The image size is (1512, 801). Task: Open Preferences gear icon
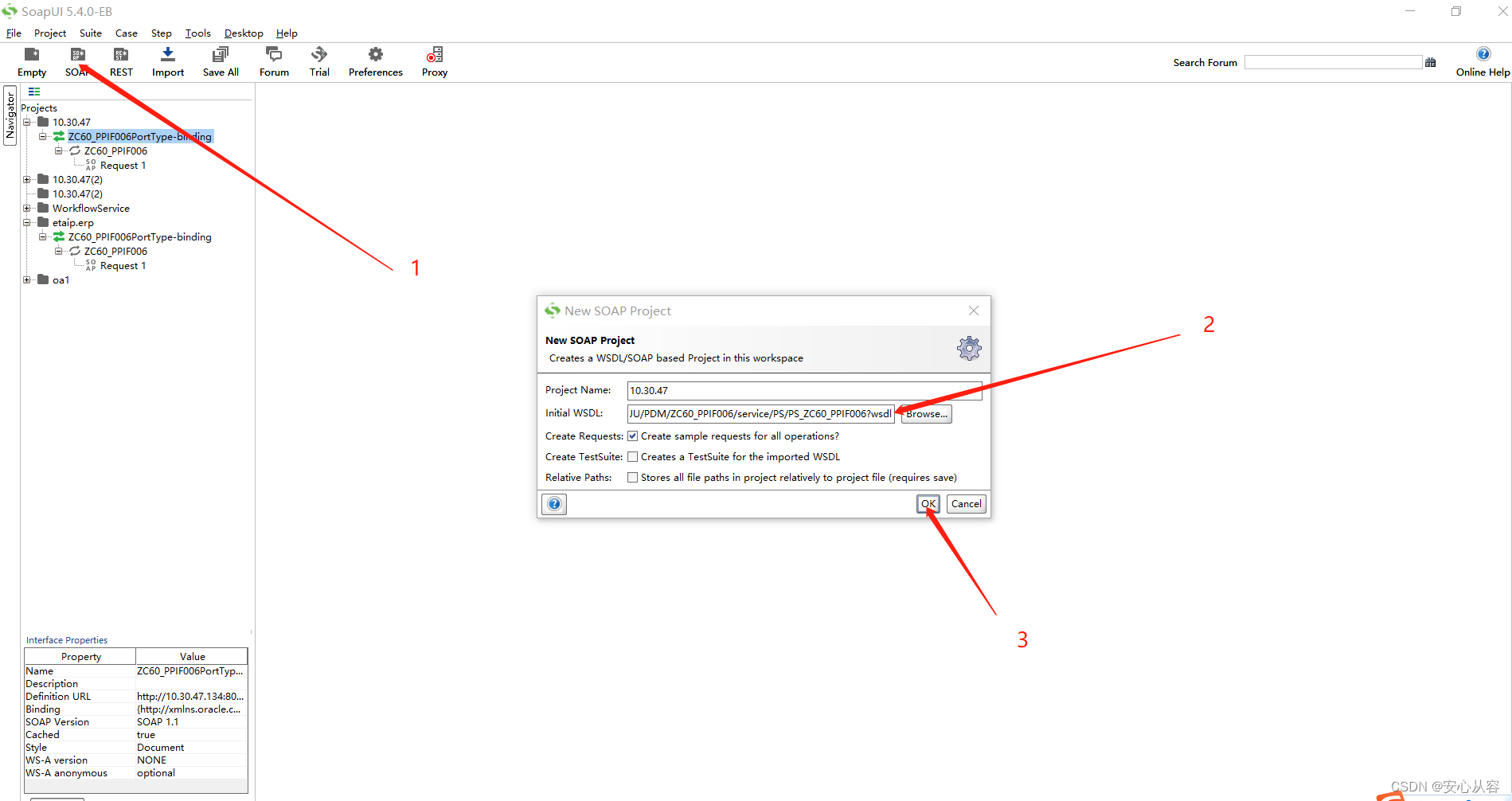coord(376,54)
